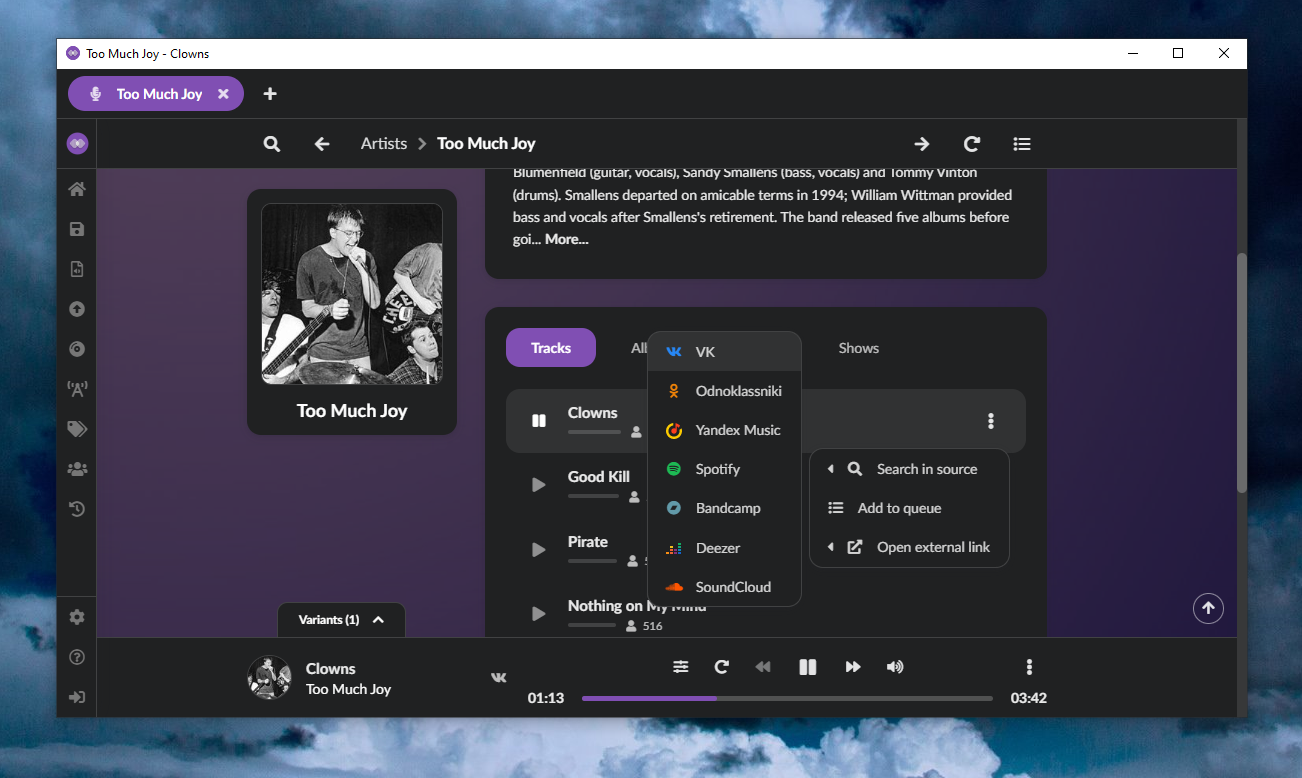Choose Deezer from source list

click(x=725, y=548)
